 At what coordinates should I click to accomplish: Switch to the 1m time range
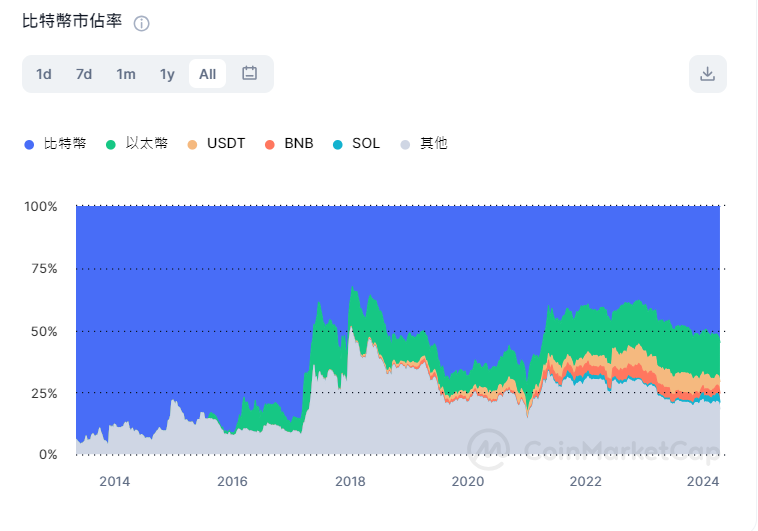[x=126, y=74]
